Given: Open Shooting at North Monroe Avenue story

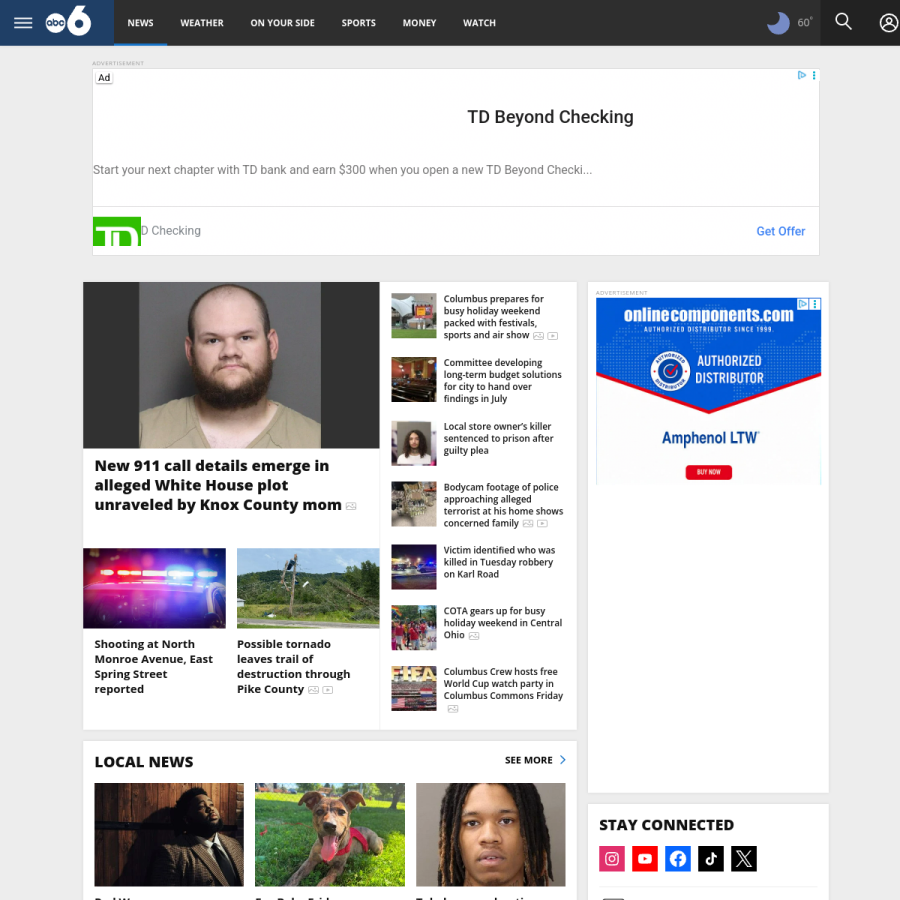Looking at the screenshot, I should 154,667.
